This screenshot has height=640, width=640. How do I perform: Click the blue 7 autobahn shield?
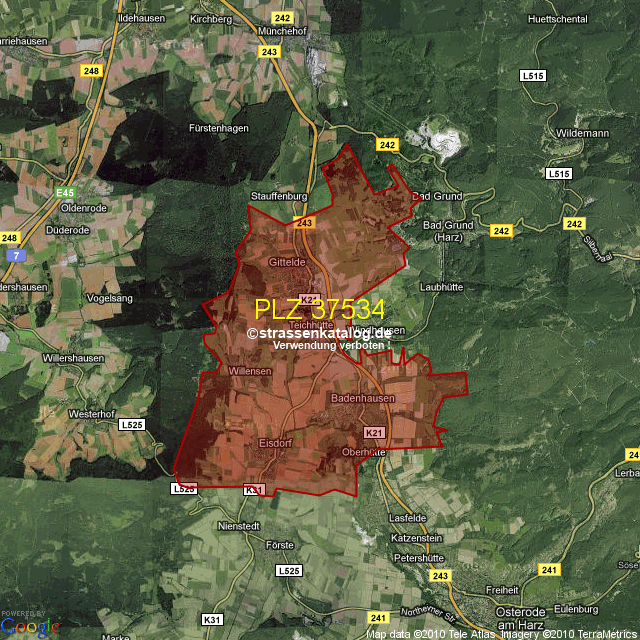click(x=16, y=255)
